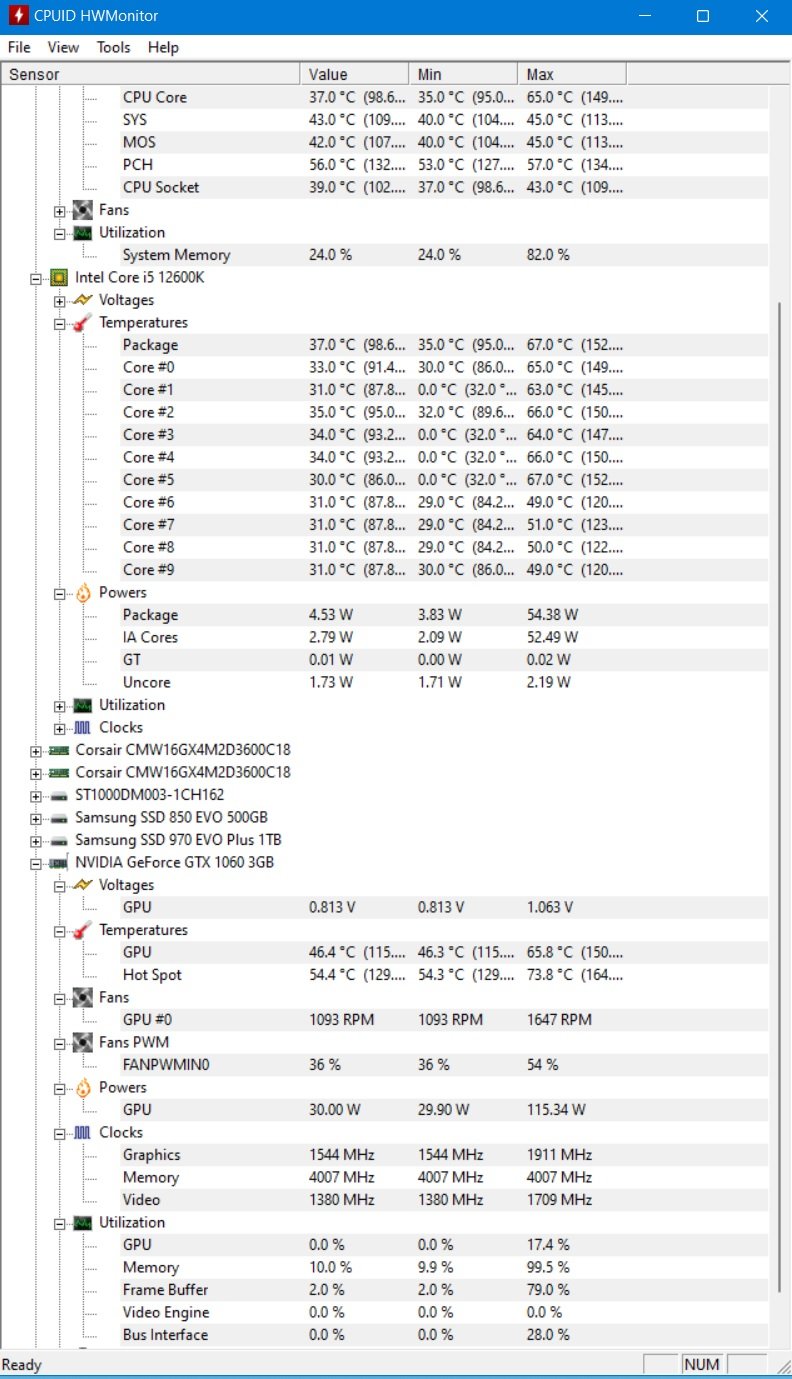The width and height of the screenshot is (792, 1379).
Task: Click the GPU Utilization graph icon
Action: pos(83,1222)
